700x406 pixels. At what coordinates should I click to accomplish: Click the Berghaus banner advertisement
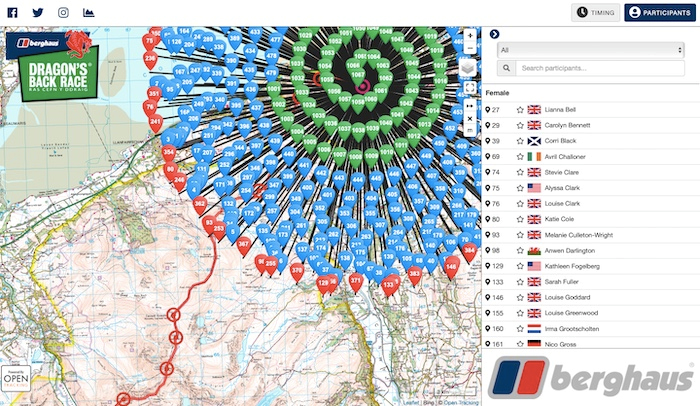point(590,377)
